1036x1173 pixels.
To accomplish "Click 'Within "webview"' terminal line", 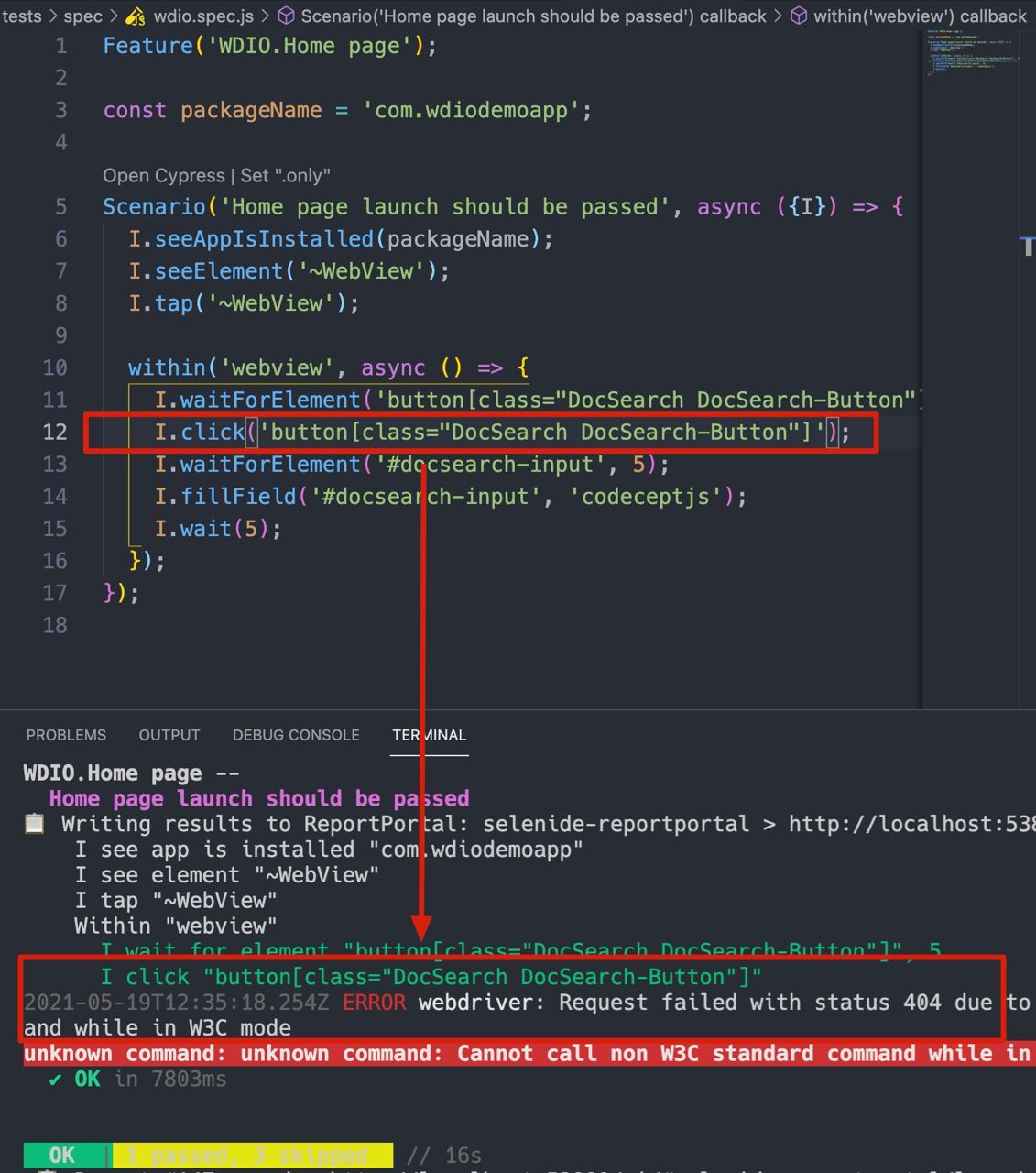I will tap(176, 926).
